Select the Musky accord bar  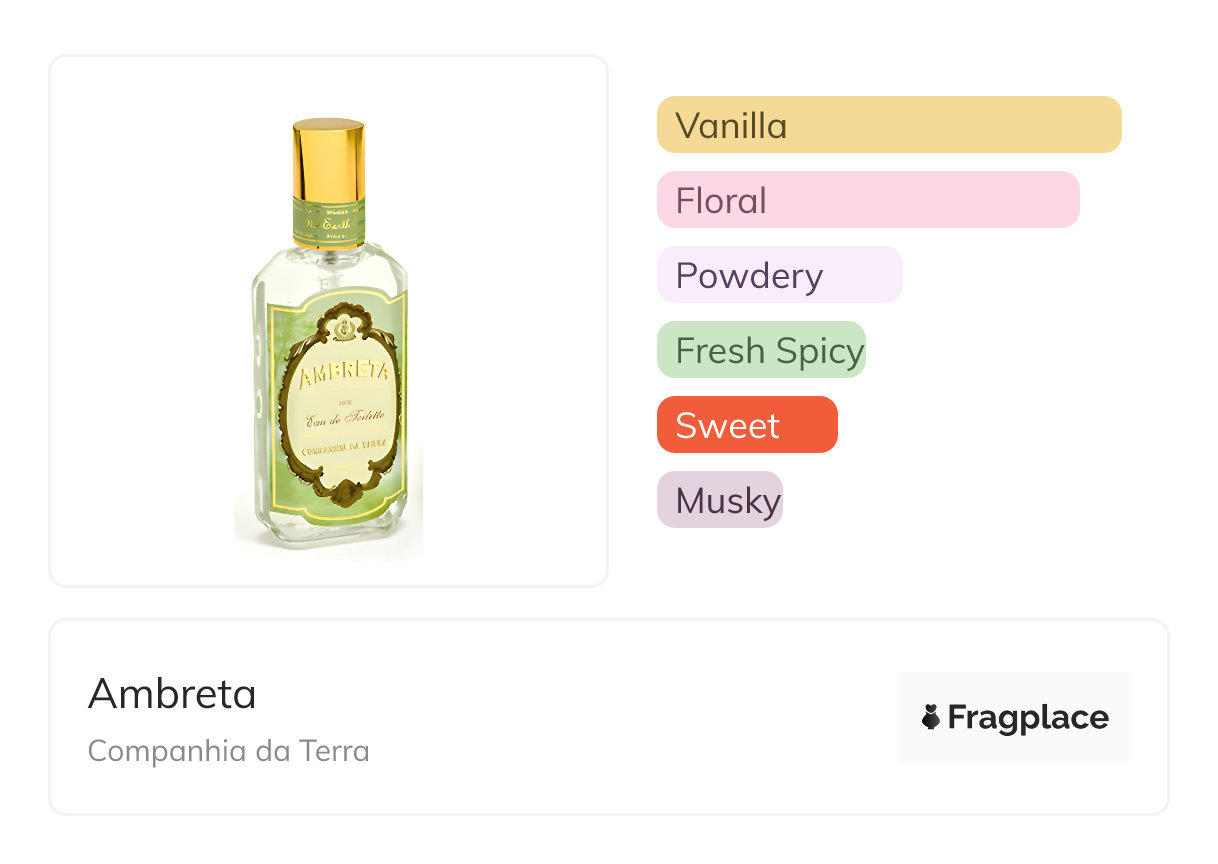719,500
